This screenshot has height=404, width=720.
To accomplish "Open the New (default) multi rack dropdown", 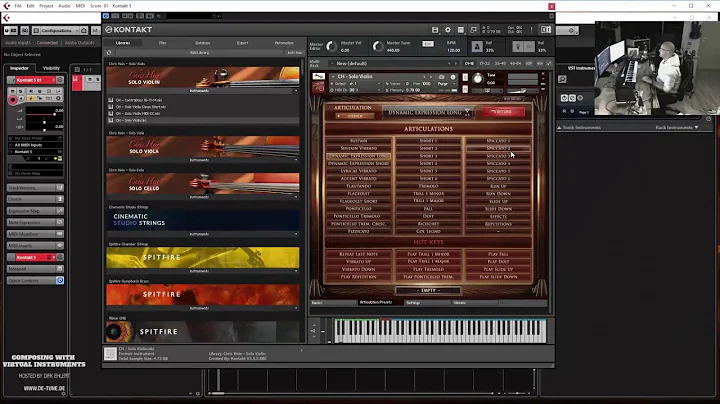I will (394, 63).
